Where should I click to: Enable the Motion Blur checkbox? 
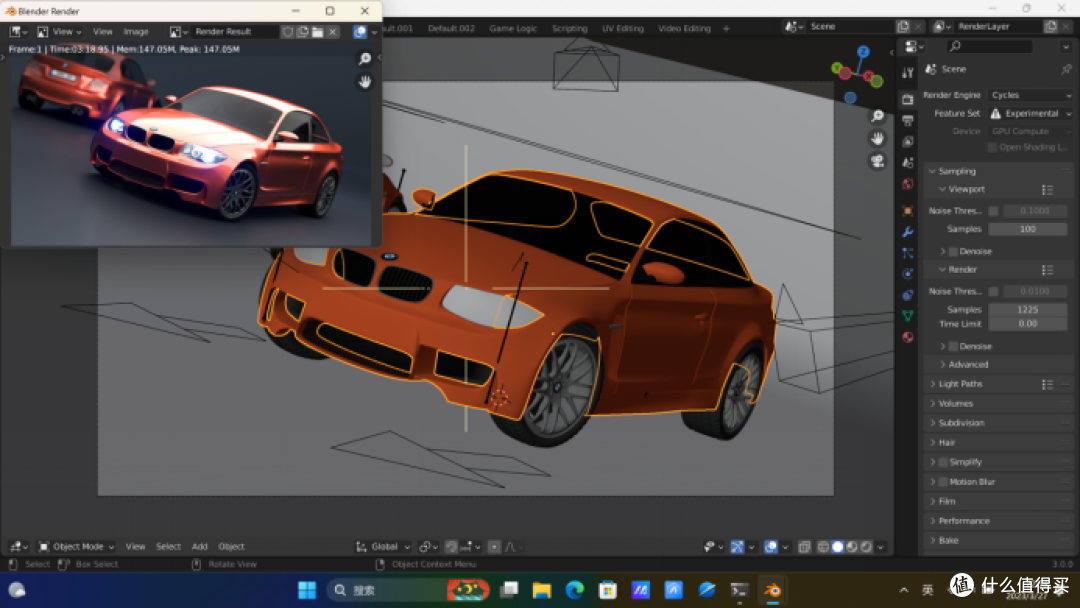(943, 482)
